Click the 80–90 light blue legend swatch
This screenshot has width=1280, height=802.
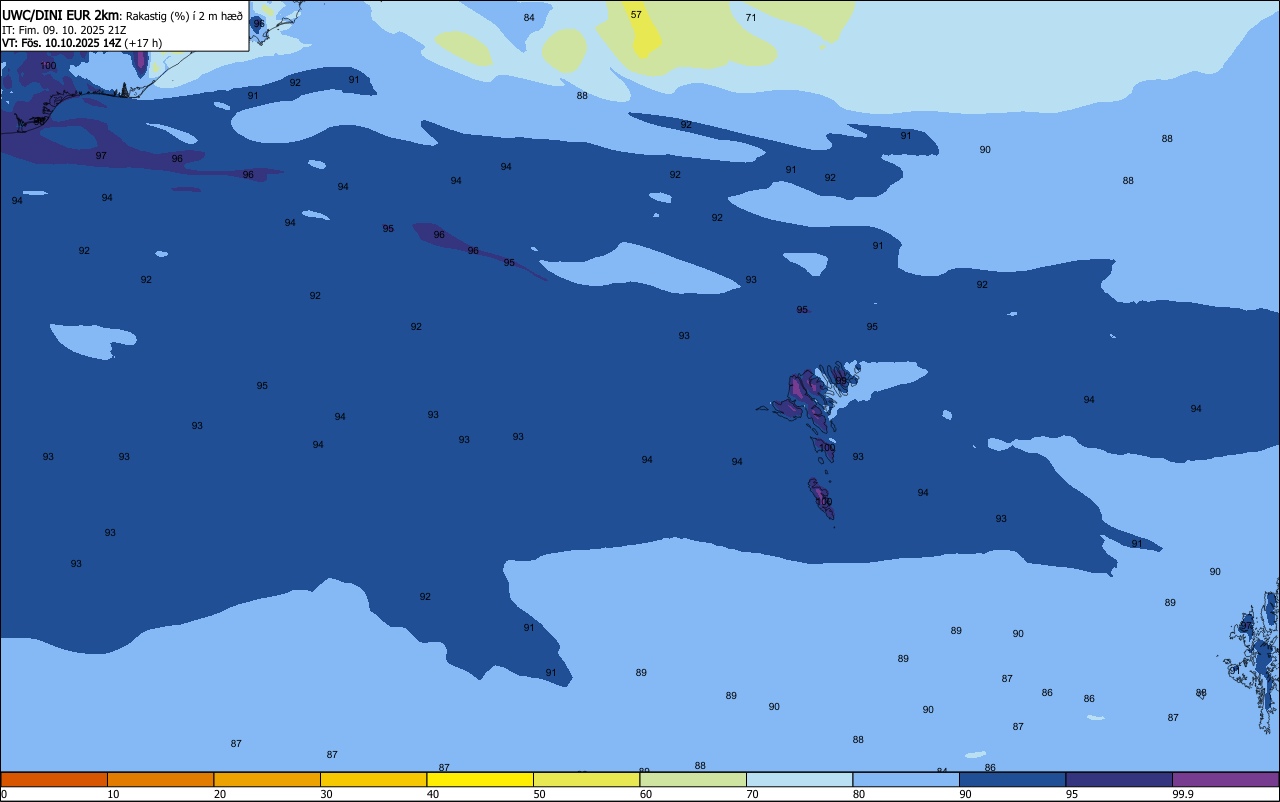click(x=906, y=779)
